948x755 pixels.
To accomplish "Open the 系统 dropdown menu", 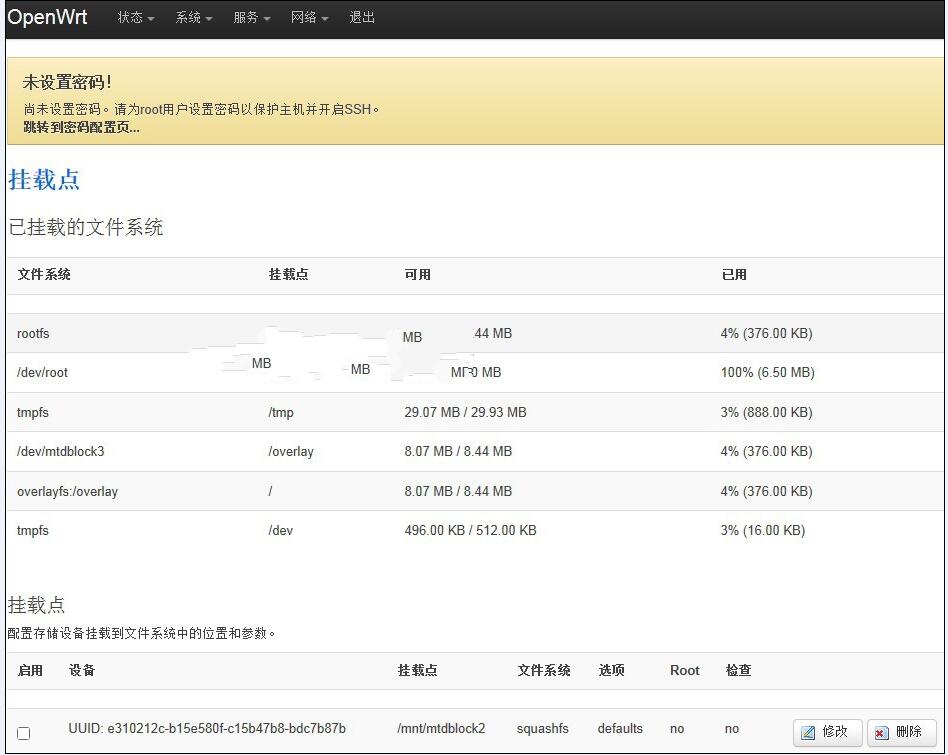I will (193, 18).
